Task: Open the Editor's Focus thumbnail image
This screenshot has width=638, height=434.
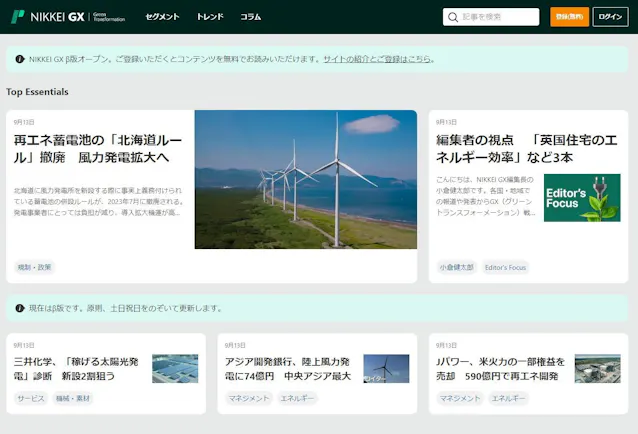Action: 582,198
